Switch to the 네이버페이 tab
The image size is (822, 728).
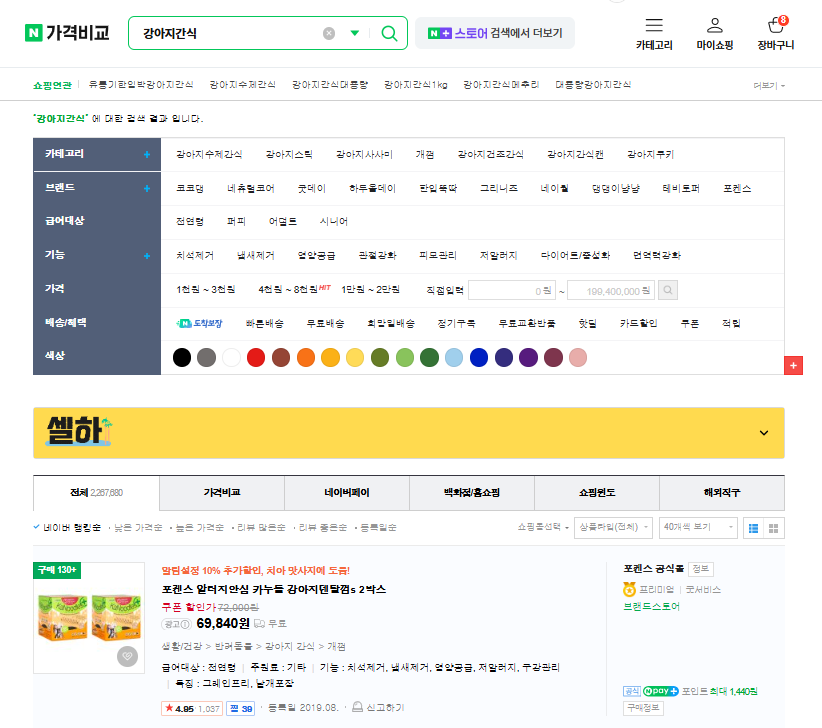[347, 493]
